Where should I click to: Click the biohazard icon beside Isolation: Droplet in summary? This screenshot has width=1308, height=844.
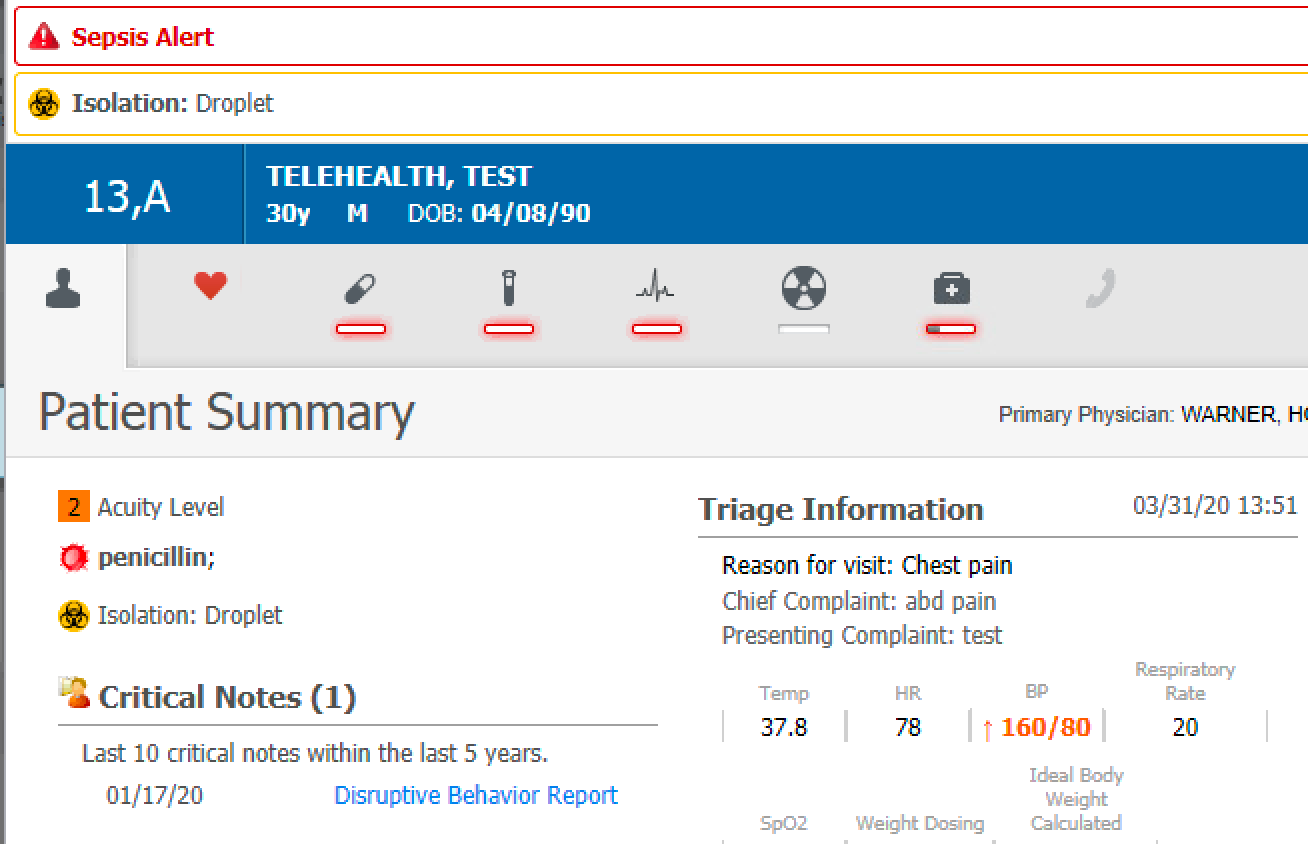coord(74,615)
